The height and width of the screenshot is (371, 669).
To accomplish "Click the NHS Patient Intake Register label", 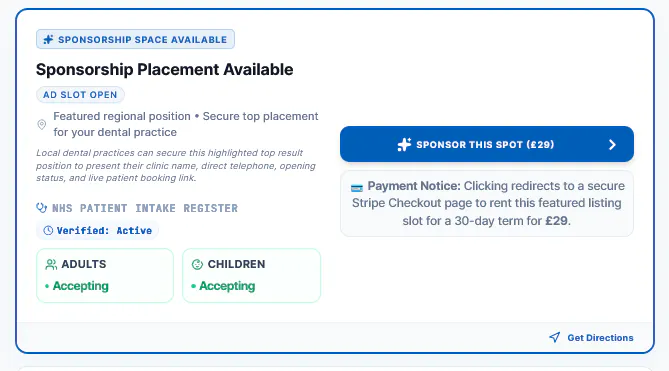I will point(145,208).
